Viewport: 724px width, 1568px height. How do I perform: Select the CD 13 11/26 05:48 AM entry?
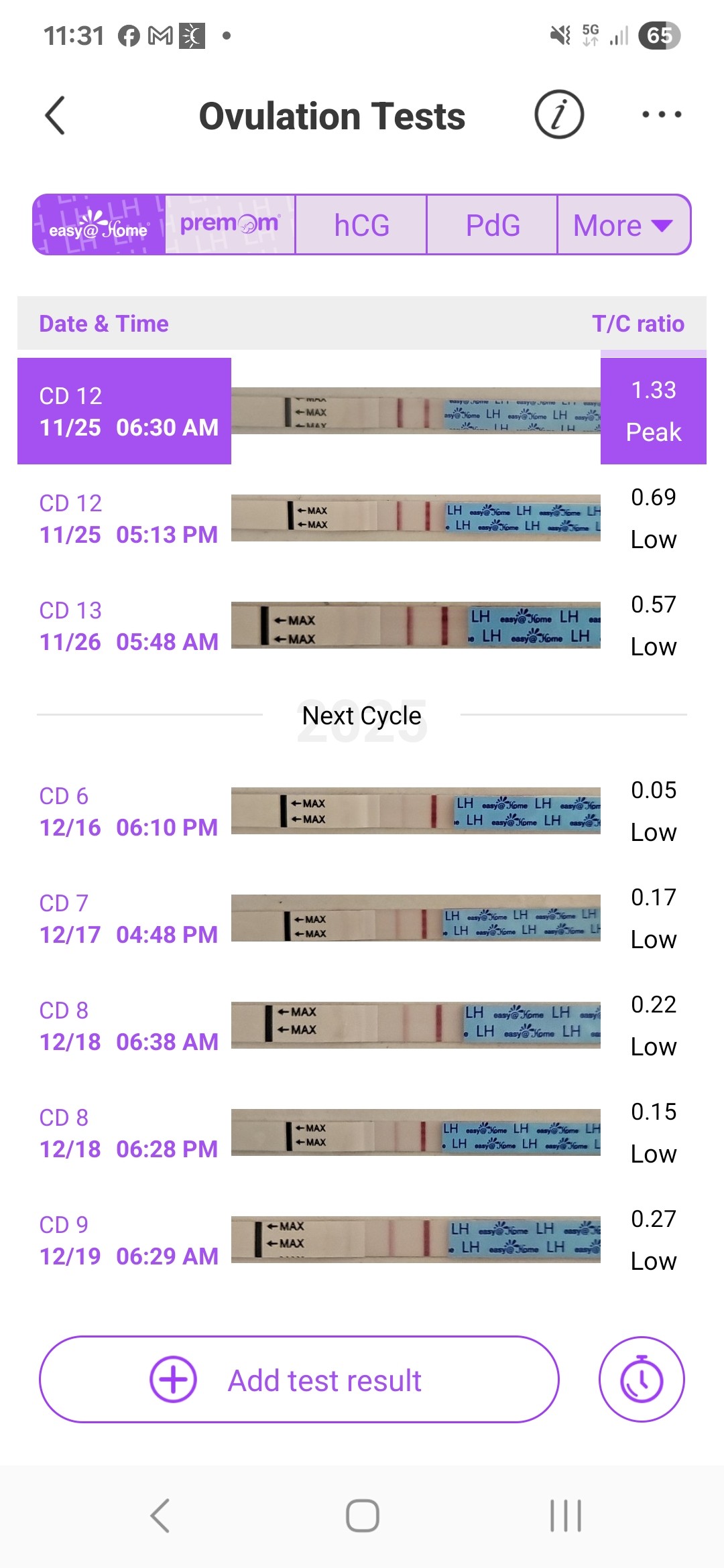click(129, 626)
